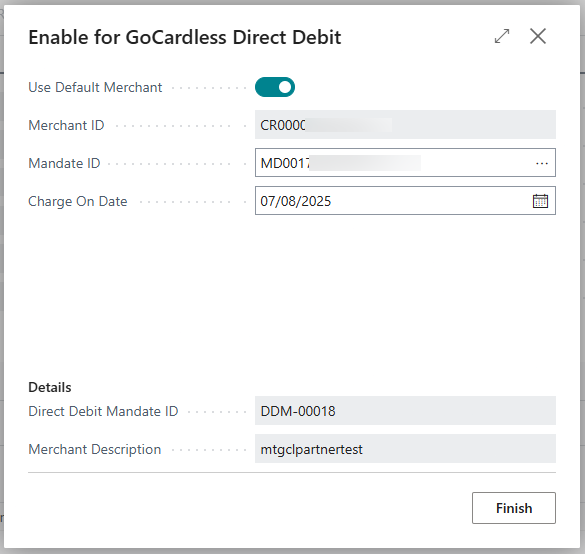
Task: Click the dialog title Enable for GoCardless
Action: pos(185,37)
